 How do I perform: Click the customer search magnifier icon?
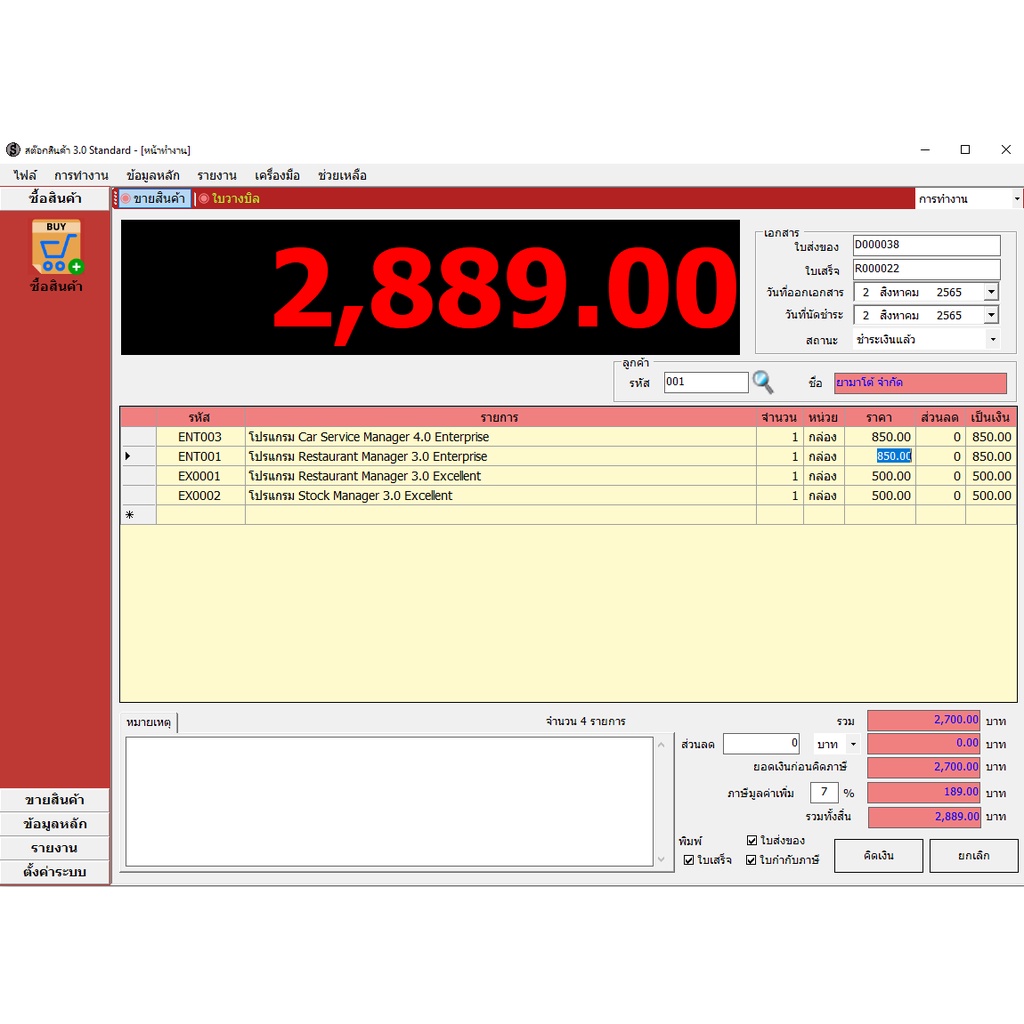[763, 382]
